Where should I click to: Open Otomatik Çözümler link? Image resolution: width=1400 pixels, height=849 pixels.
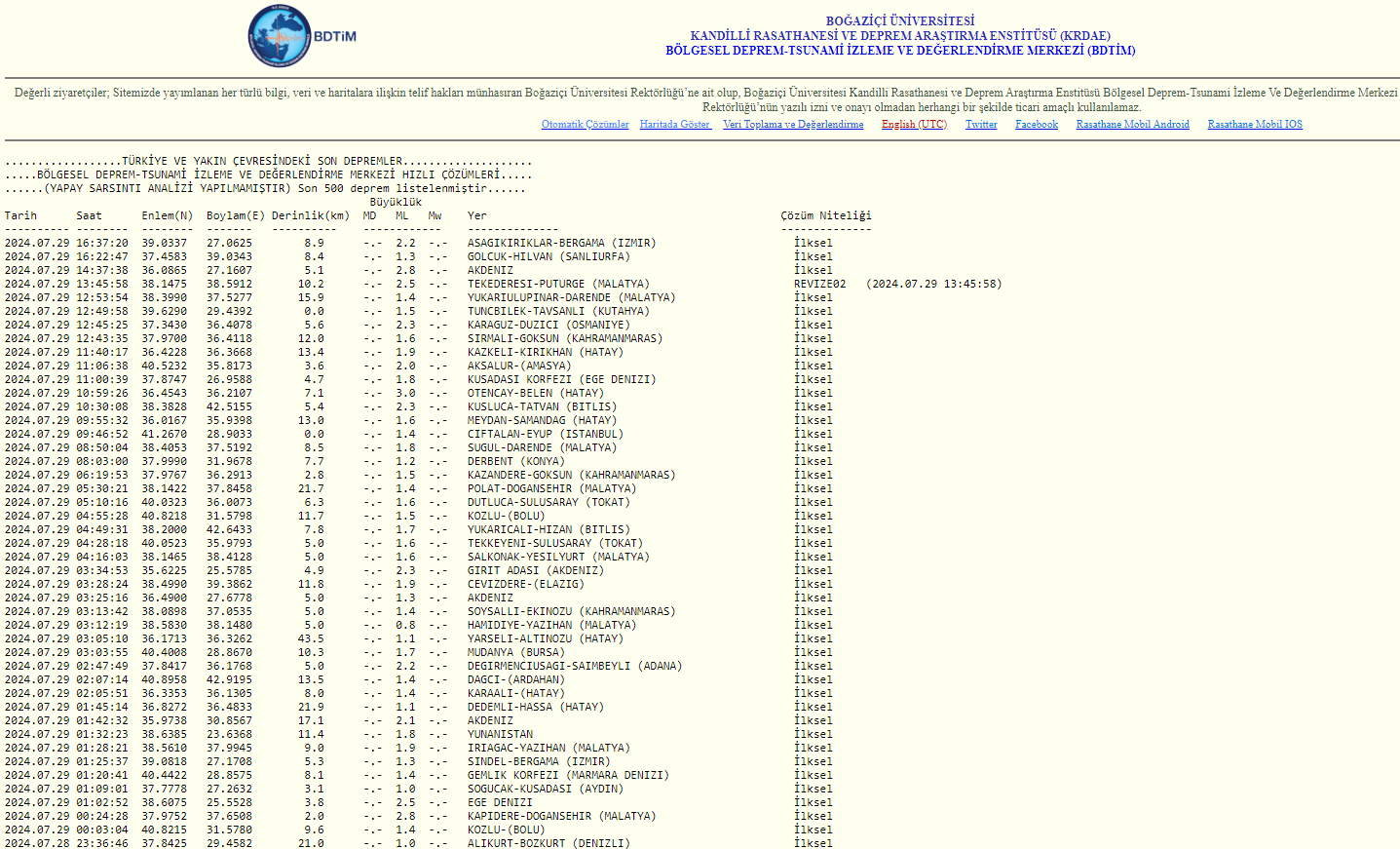585,125
